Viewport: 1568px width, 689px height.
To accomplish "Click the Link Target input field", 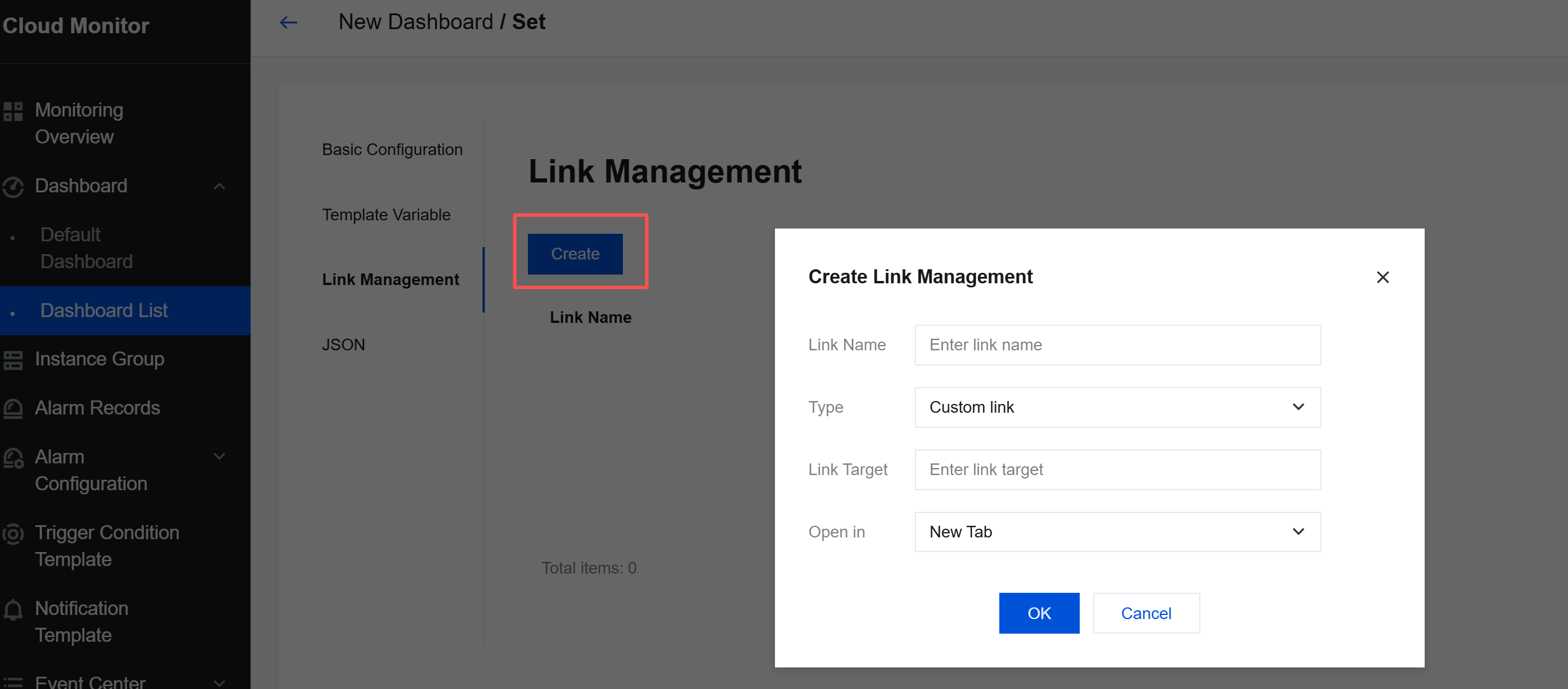I will click(x=1118, y=470).
